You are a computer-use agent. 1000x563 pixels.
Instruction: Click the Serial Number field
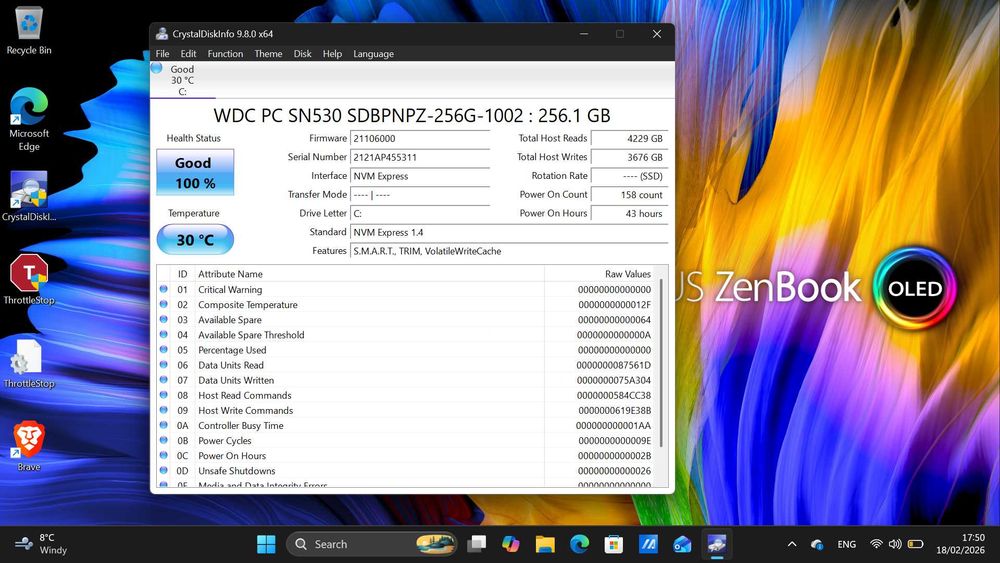(x=420, y=157)
